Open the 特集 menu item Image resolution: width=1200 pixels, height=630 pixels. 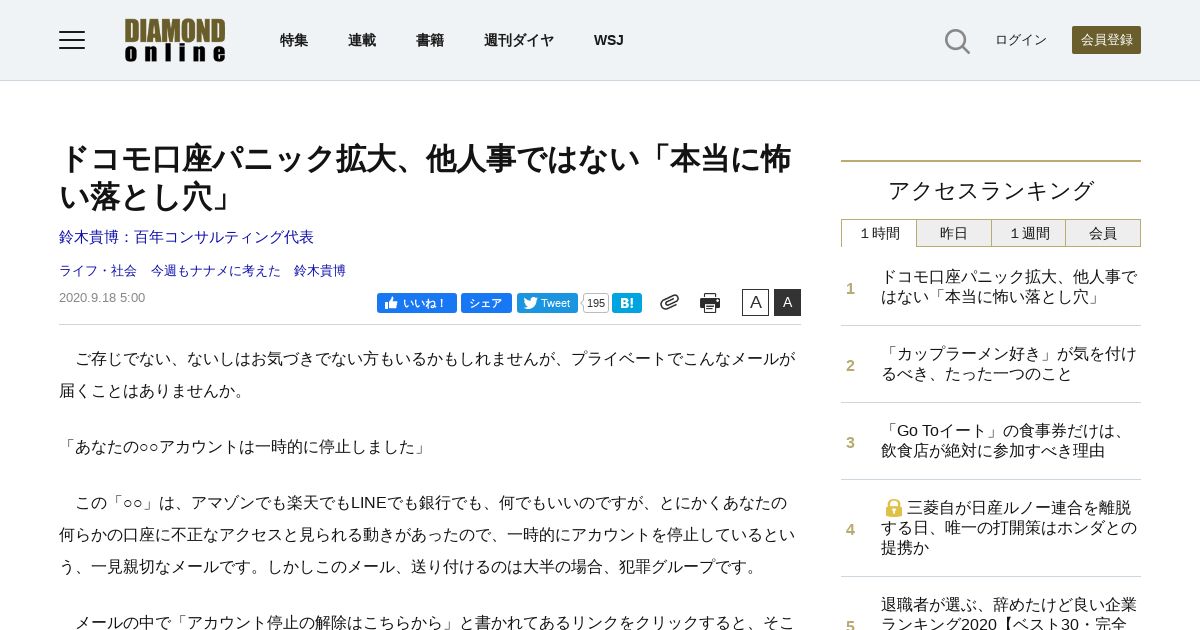[x=294, y=40]
